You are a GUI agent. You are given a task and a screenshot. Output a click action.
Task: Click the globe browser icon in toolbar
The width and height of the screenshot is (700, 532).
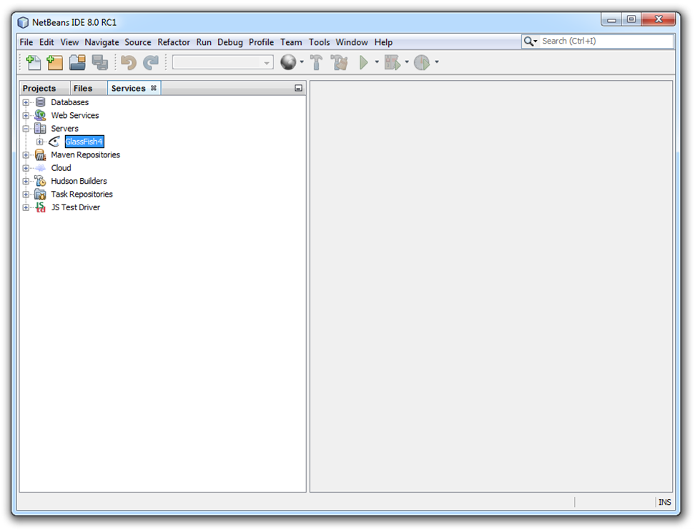pyautogui.click(x=288, y=62)
